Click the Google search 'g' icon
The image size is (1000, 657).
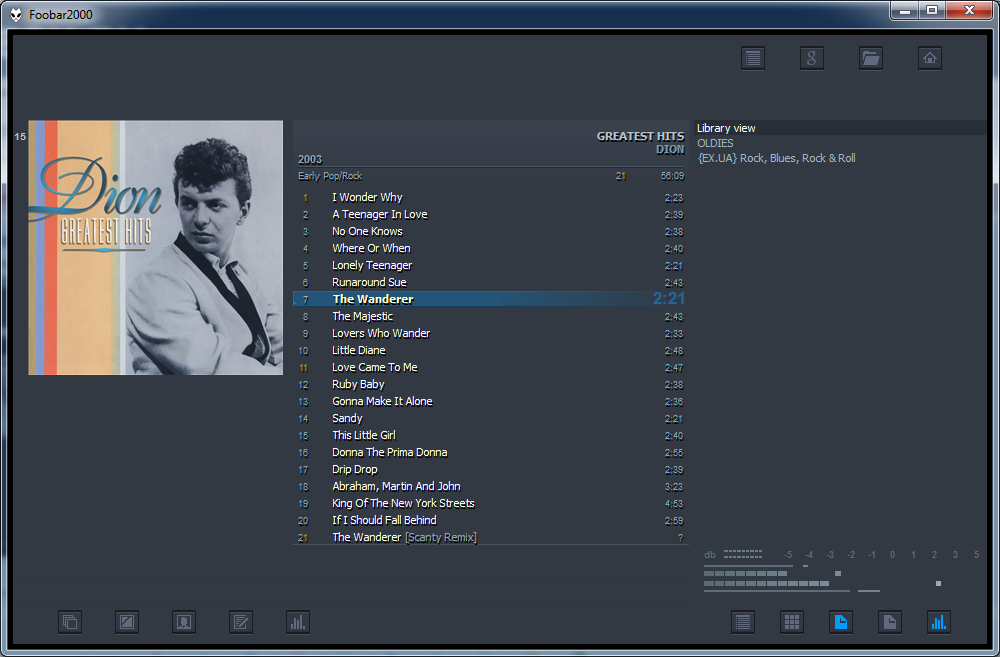pos(812,58)
